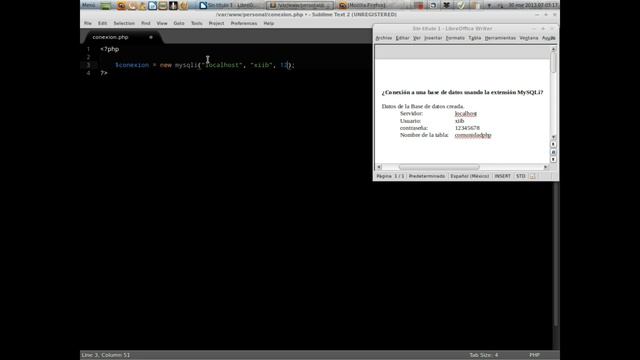Click Writer's vertical scrollbar up arrow

click(x=553, y=49)
